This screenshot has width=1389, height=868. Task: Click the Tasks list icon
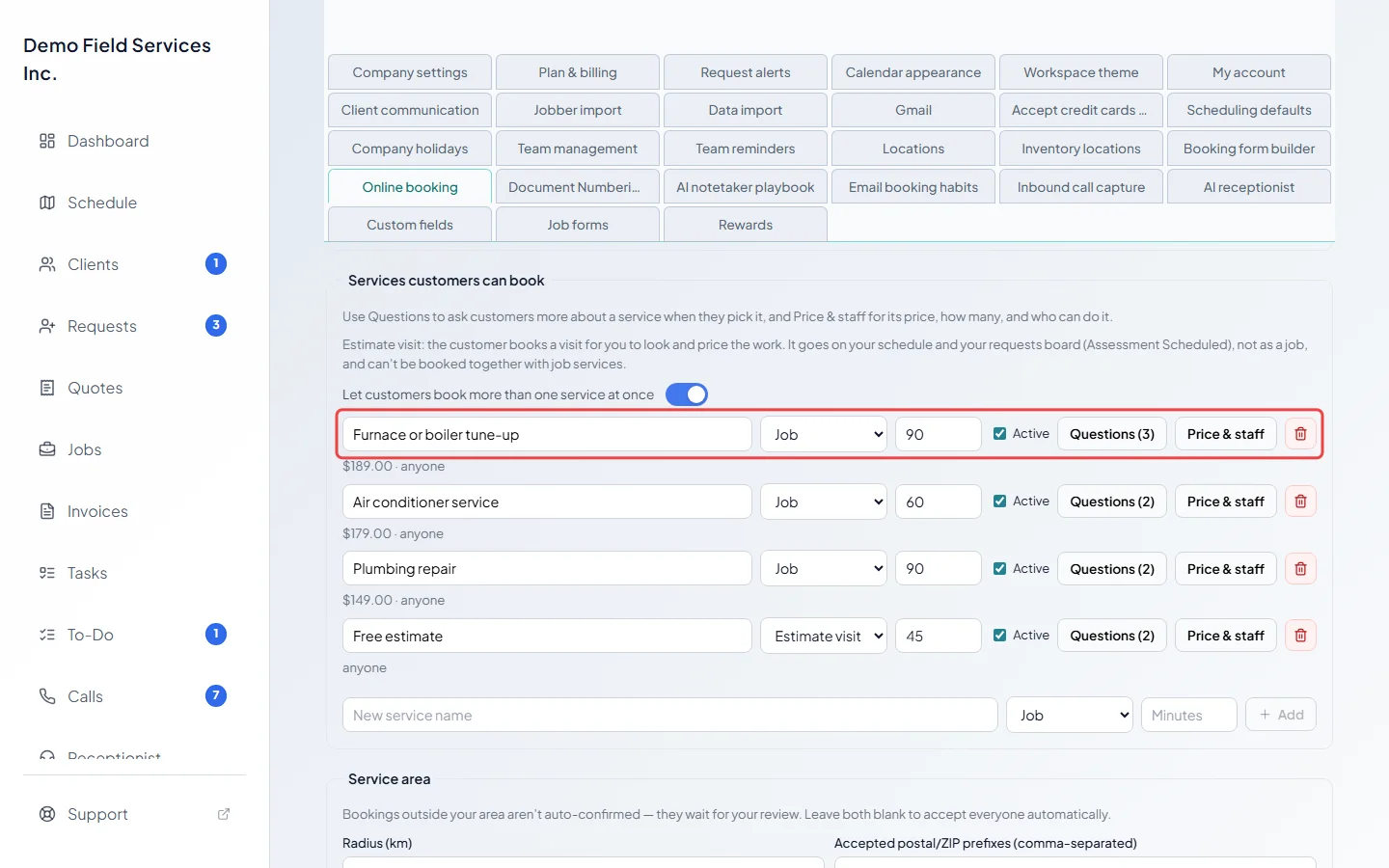click(x=47, y=573)
